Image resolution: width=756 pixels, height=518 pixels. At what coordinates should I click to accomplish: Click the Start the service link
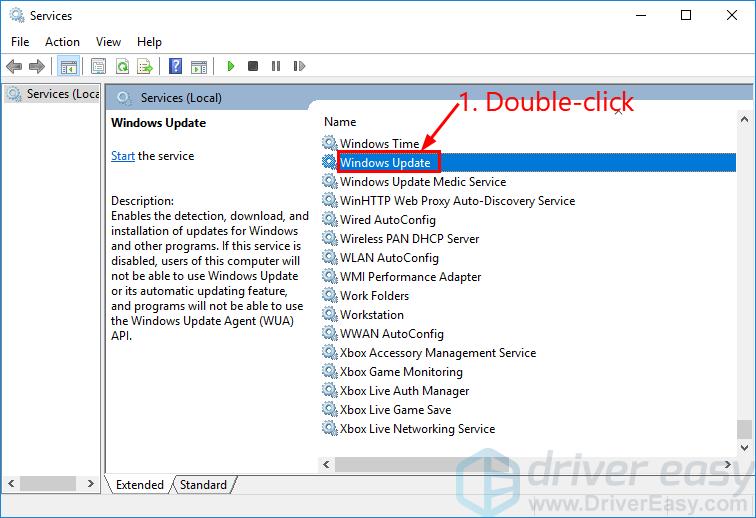(123, 156)
